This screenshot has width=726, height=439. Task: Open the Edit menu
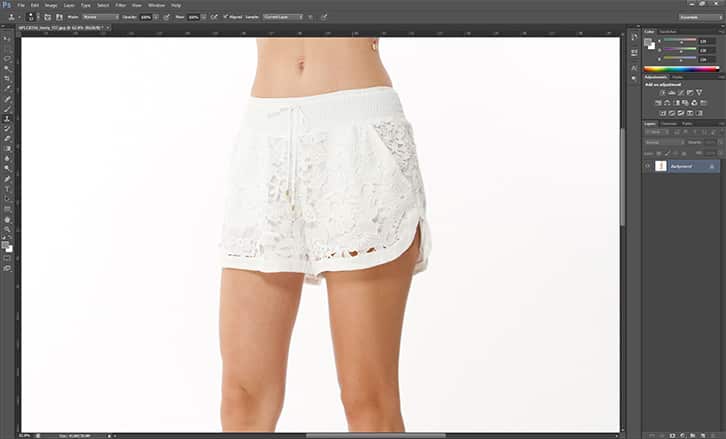(x=35, y=5)
